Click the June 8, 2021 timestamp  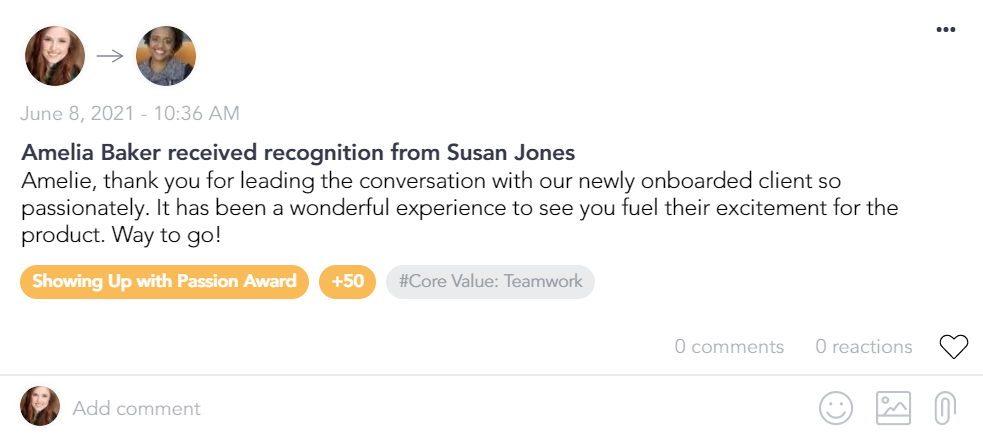tap(130, 114)
